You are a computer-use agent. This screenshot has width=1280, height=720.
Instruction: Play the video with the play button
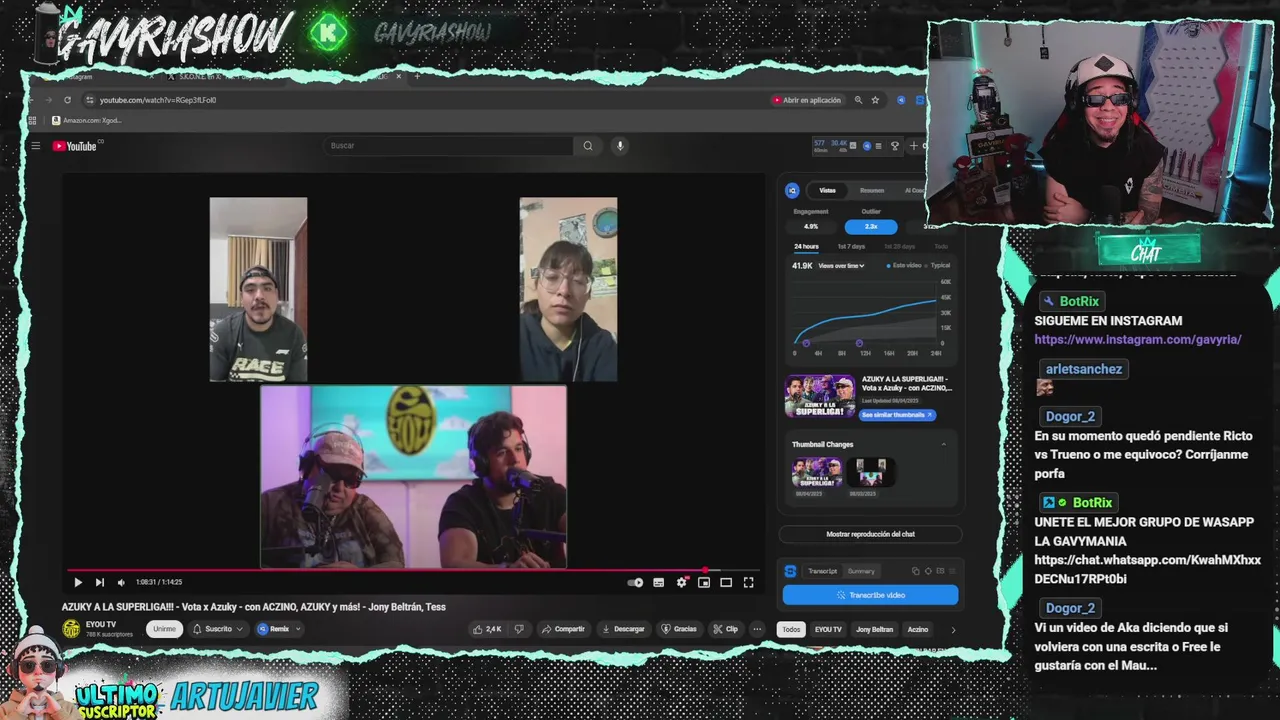click(x=78, y=582)
